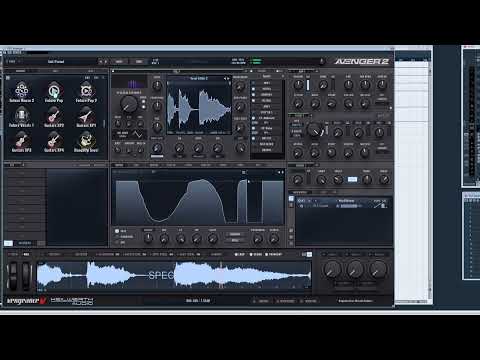The image size is (480, 360).
Task: Click the pitch bend wheel
Action: (x=13, y=275)
